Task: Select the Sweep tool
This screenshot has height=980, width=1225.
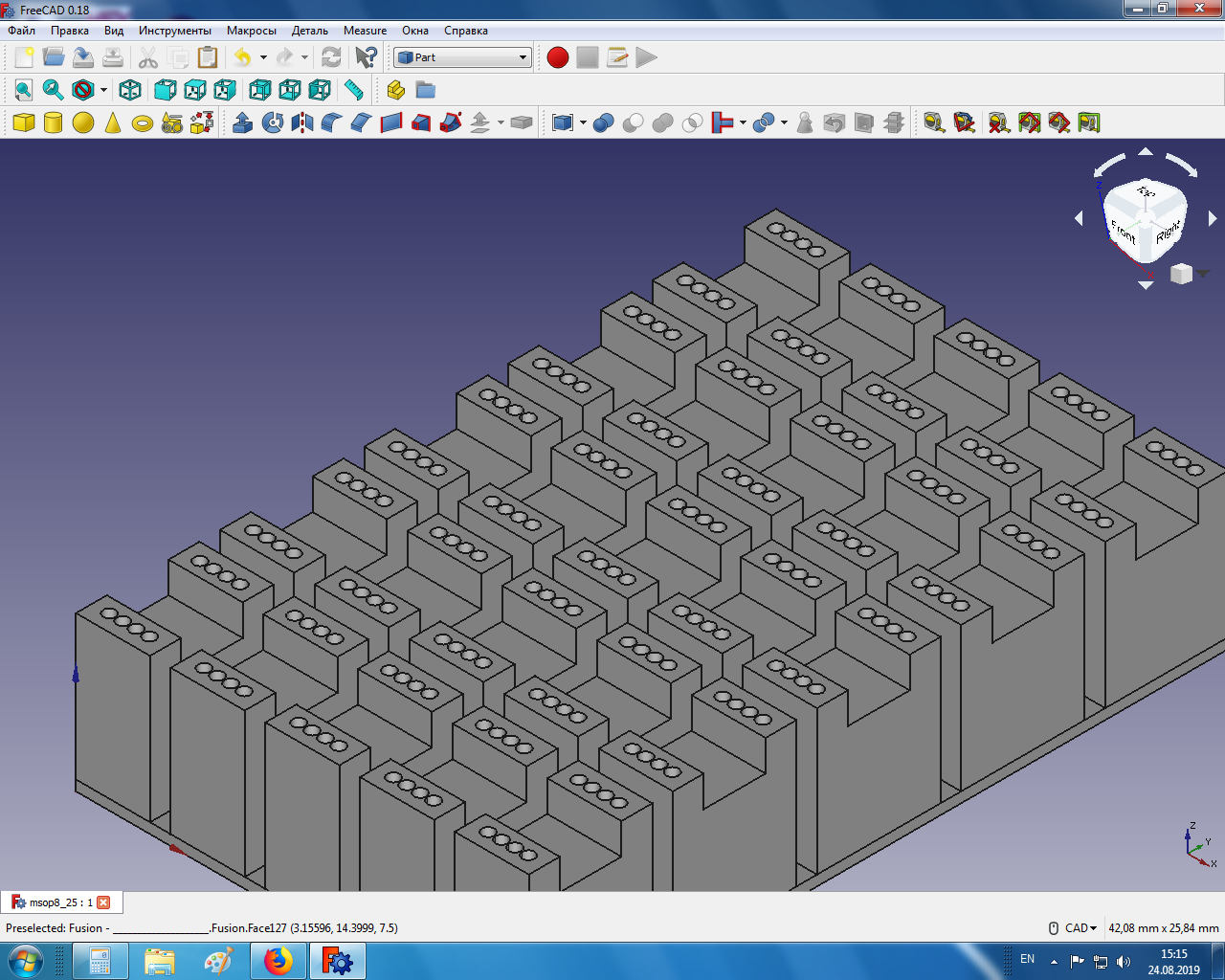Action: click(451, 122)
